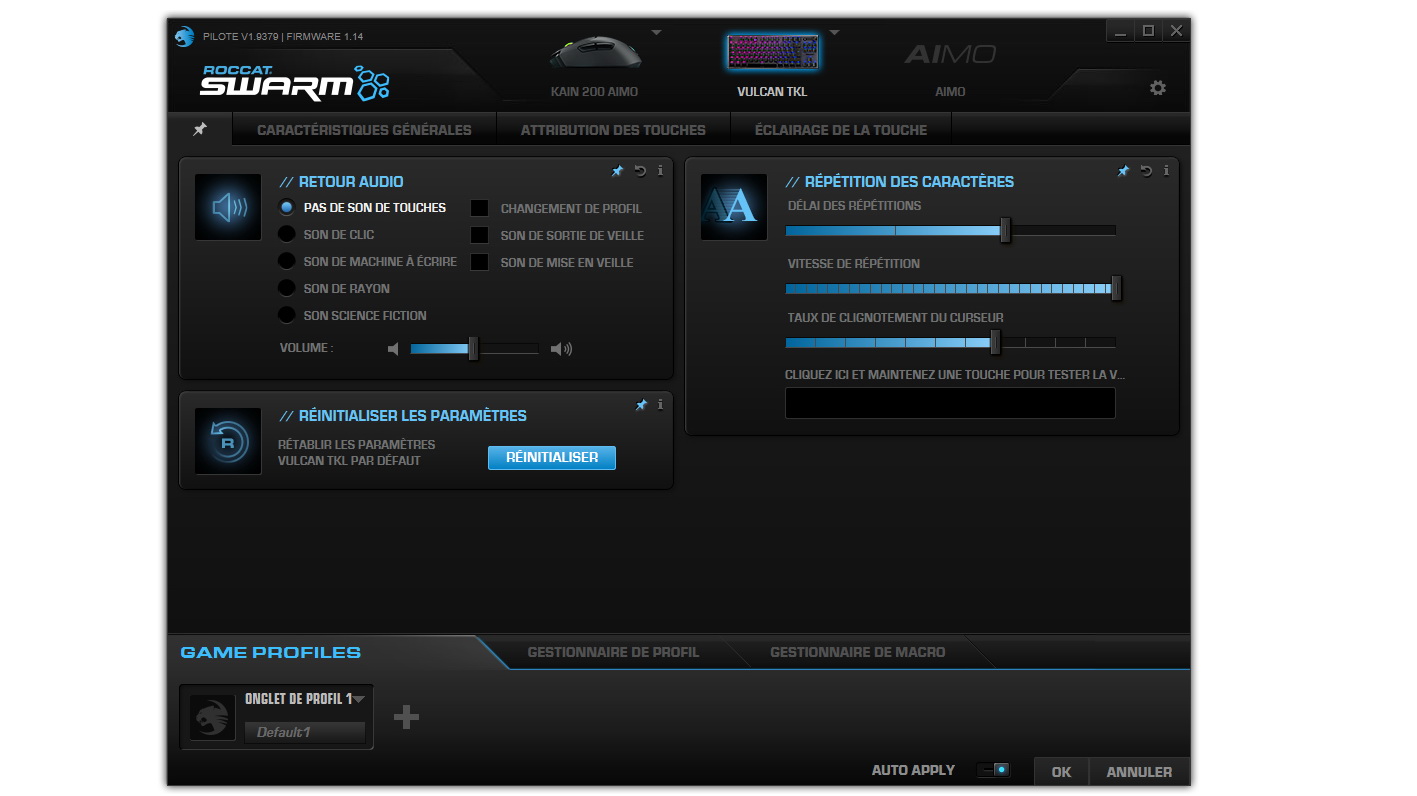Switch to the Attribution des Touches tab
The width and height of the screenshot is (1417, 796).
612,129
